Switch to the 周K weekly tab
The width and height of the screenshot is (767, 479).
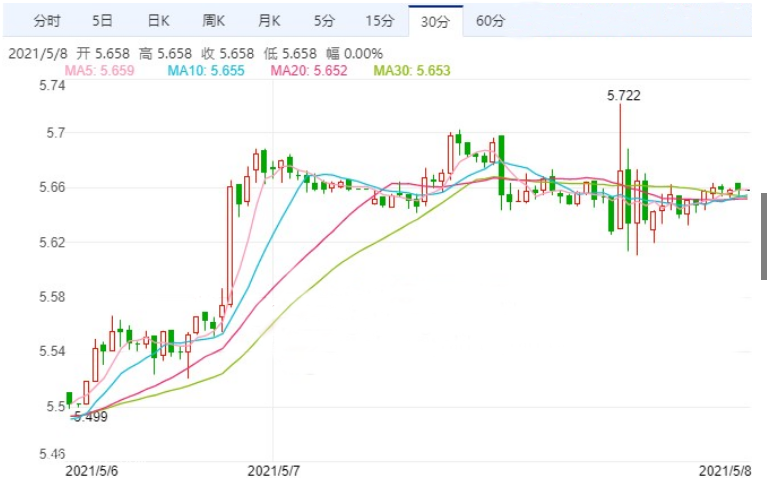[213, 20]
